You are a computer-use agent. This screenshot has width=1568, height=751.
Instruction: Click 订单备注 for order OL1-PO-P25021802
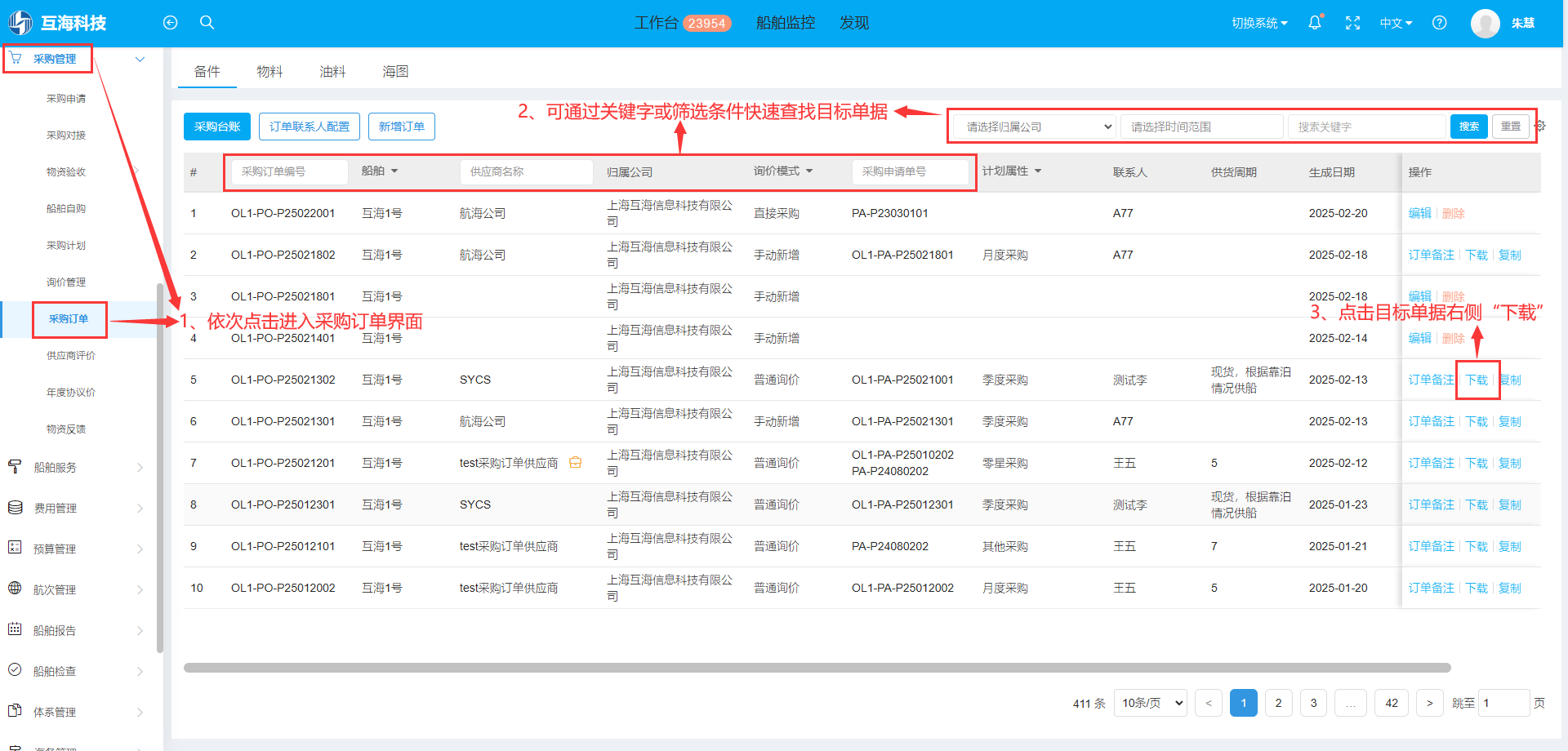tap(1432, 256)
